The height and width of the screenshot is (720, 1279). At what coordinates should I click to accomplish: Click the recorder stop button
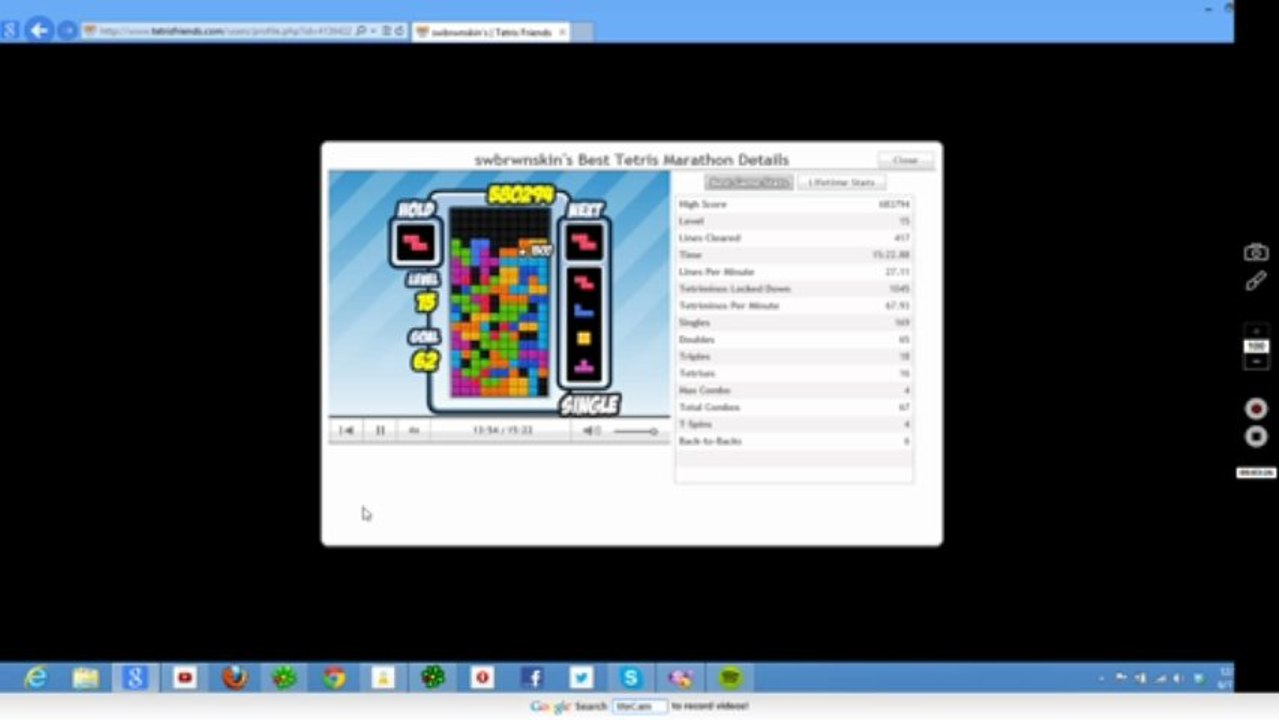tap(1256, 436)
